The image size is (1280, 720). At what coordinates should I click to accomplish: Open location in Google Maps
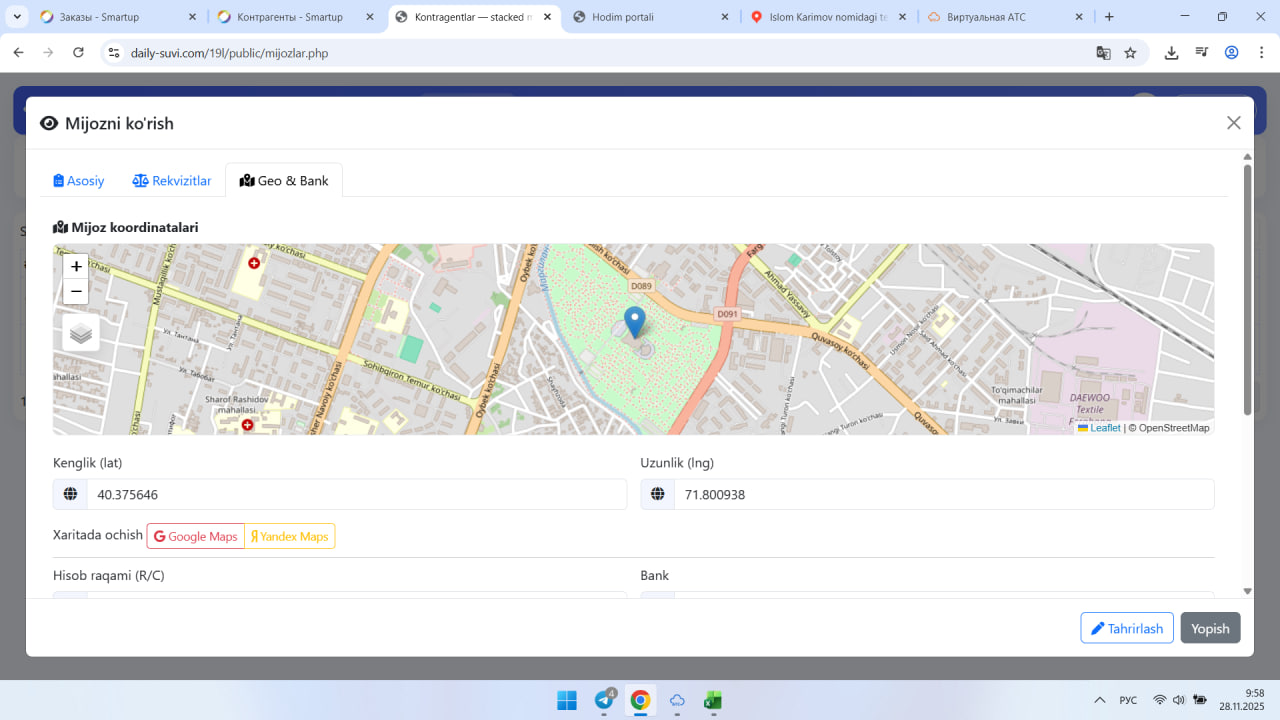(196, 537)
